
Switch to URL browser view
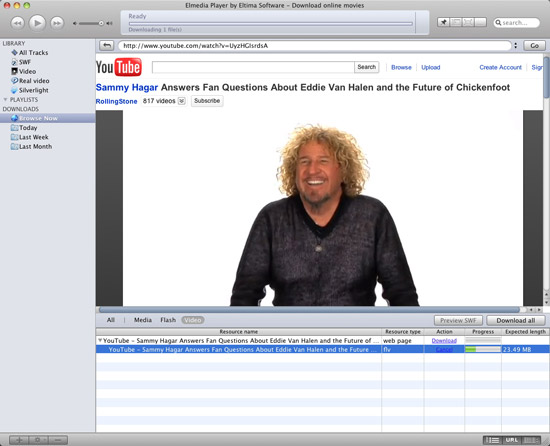512,440
